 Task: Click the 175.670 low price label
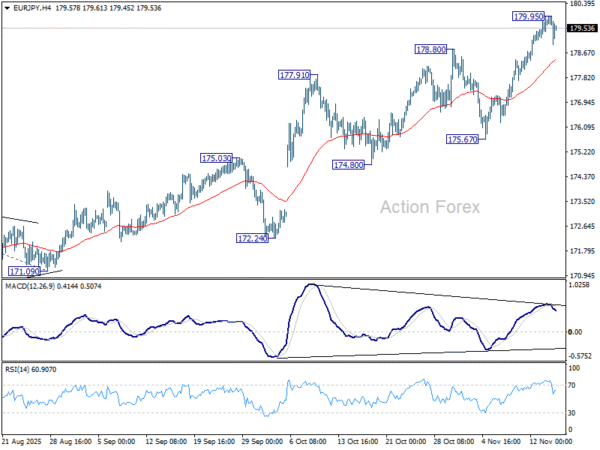[x=462, y=140]
